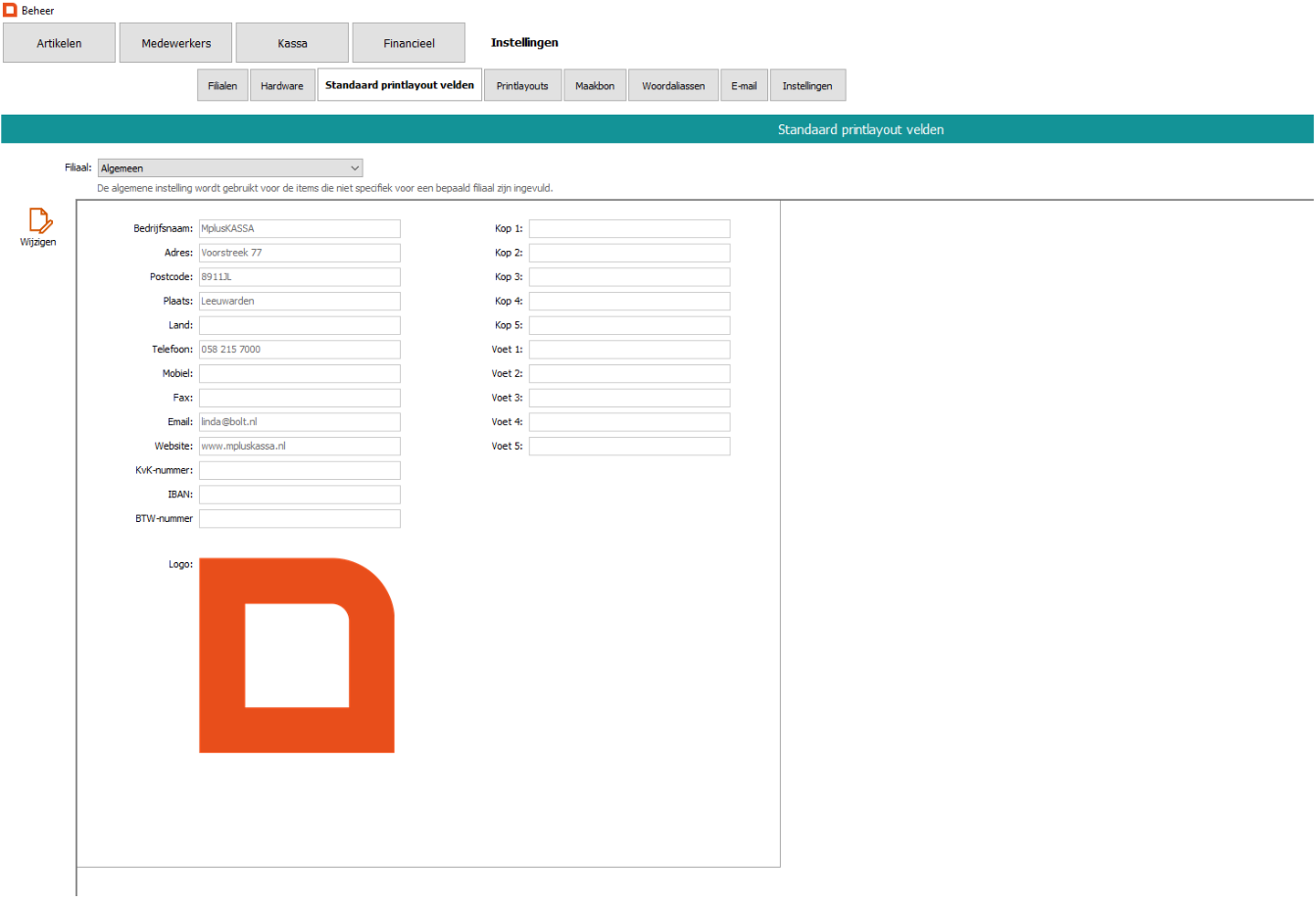Select the Woordaliassen subtab

(673, 86)
